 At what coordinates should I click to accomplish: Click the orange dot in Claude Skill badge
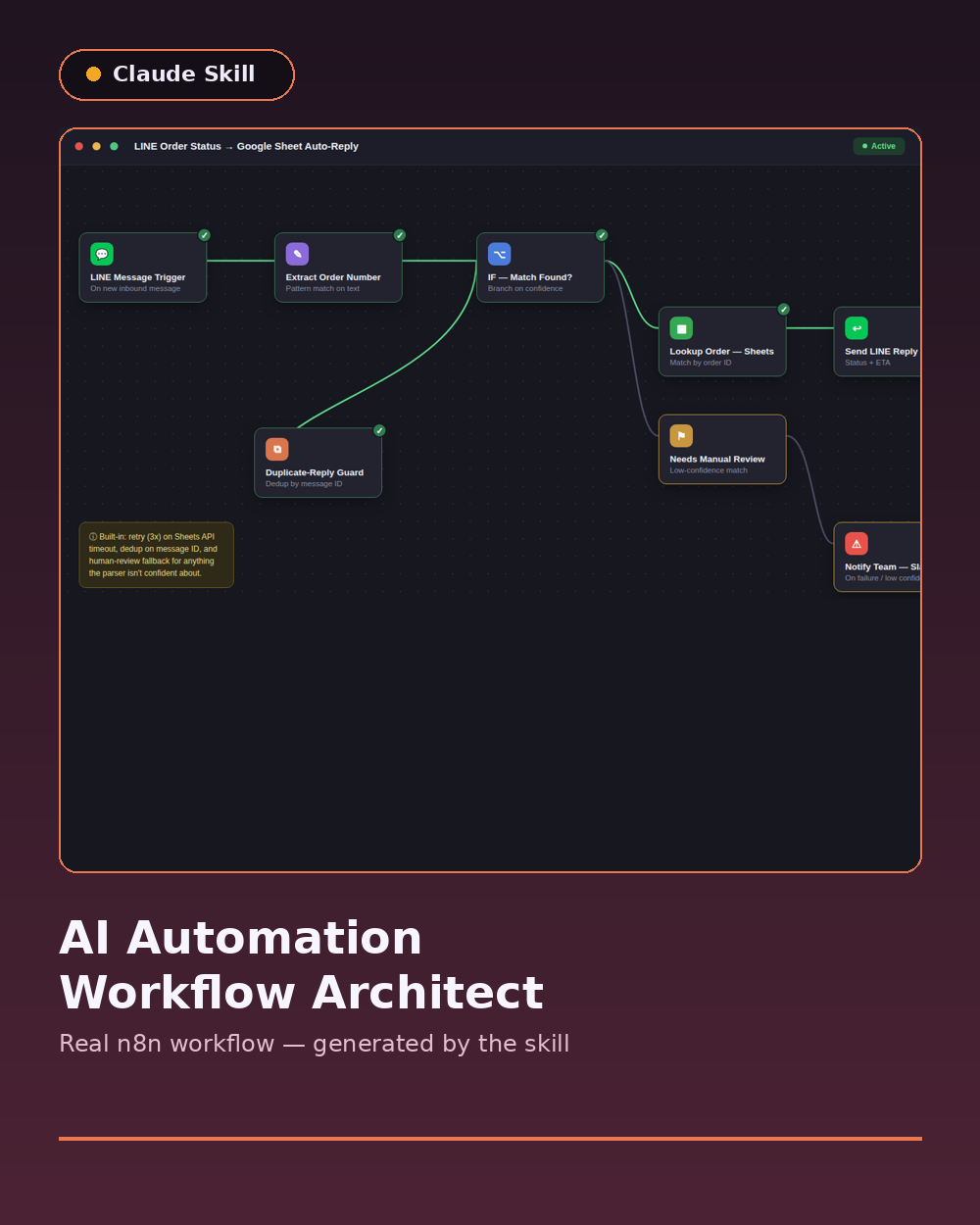pos(93,74)
